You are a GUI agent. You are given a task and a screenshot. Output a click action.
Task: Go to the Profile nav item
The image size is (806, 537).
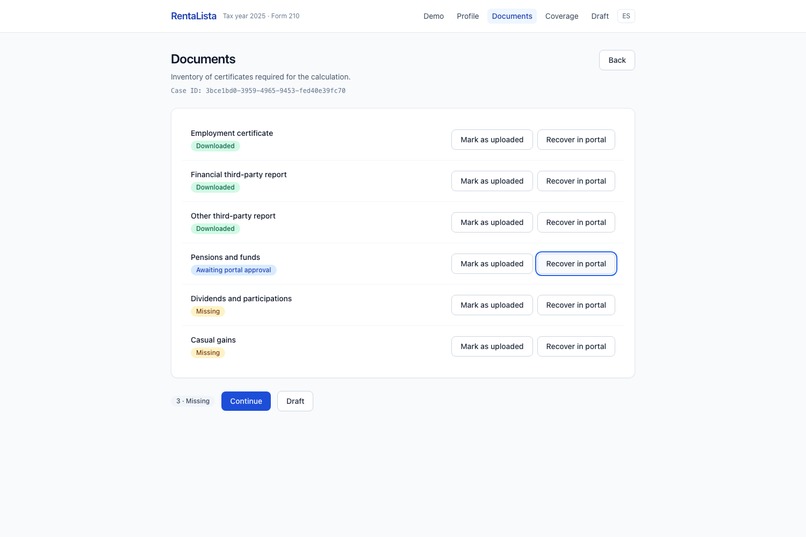click(x=467, y=16)
